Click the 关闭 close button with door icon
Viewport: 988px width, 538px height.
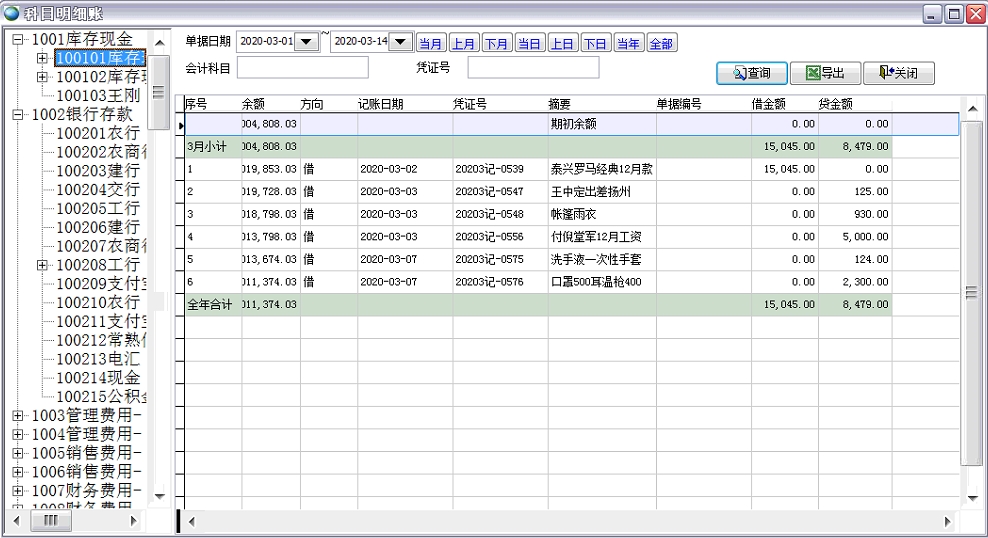coord(898,73)
